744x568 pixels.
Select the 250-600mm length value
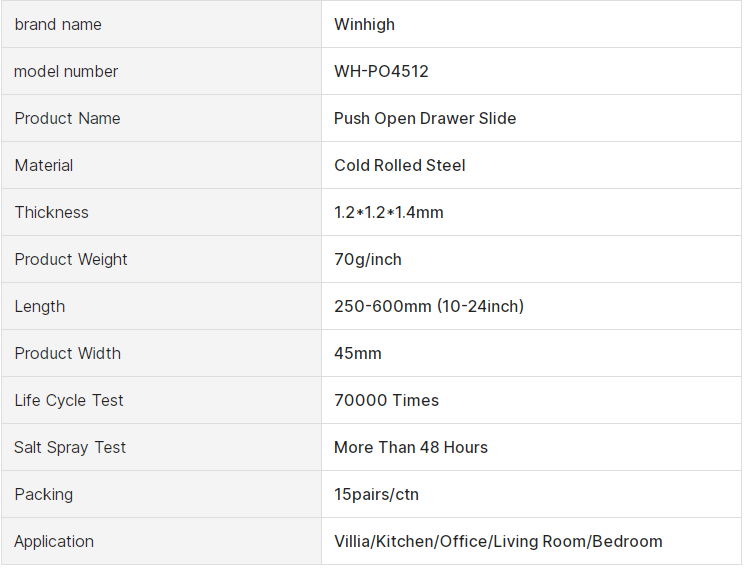429,306
